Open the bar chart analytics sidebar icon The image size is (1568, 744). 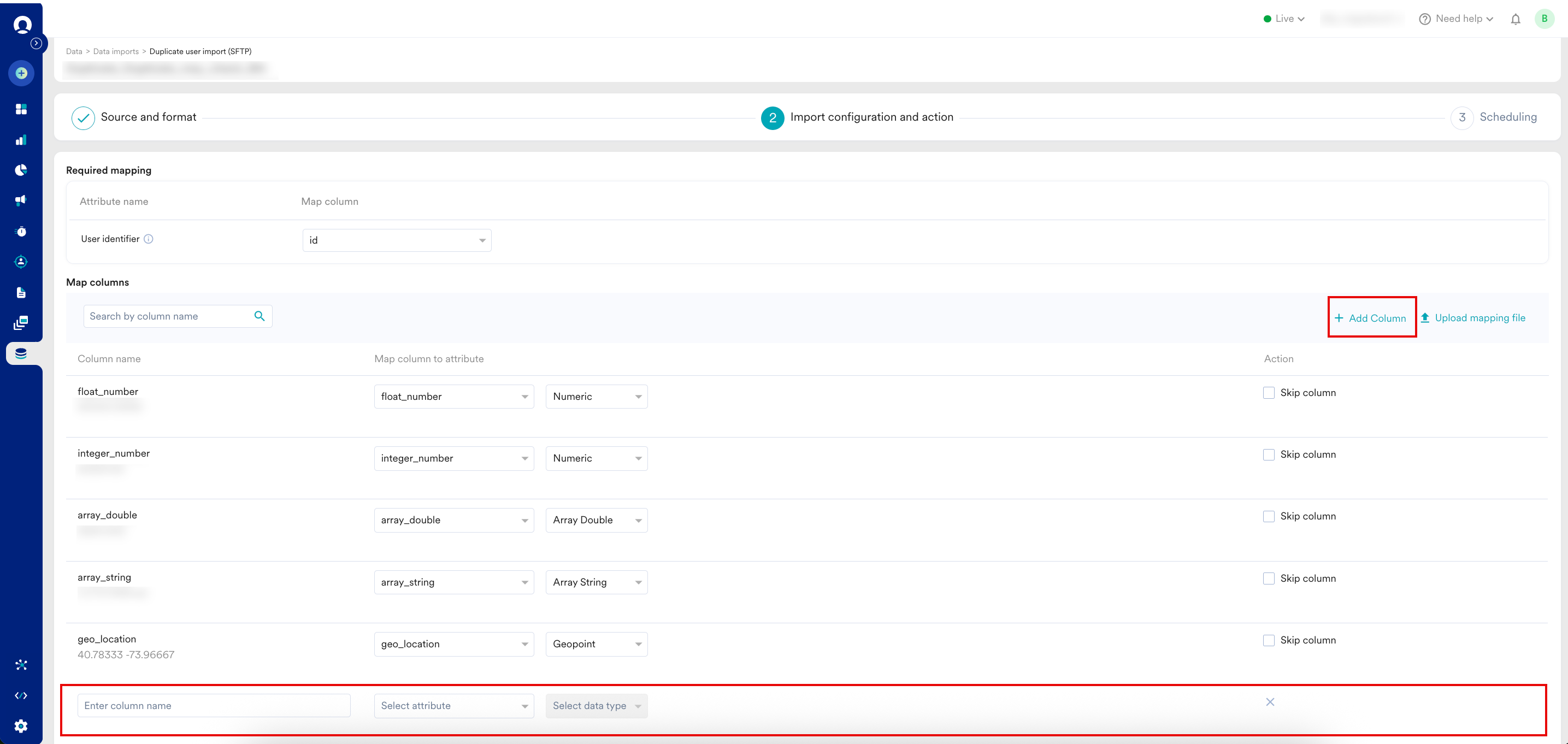pyautogui.click(x=21, y=140)
